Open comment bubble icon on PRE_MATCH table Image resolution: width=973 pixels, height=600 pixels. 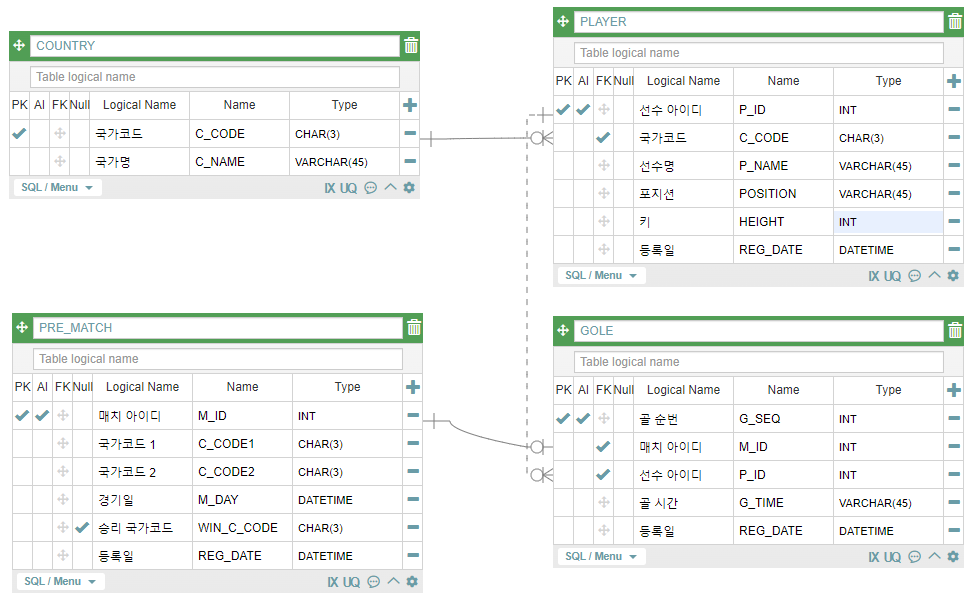coord(374,581)
